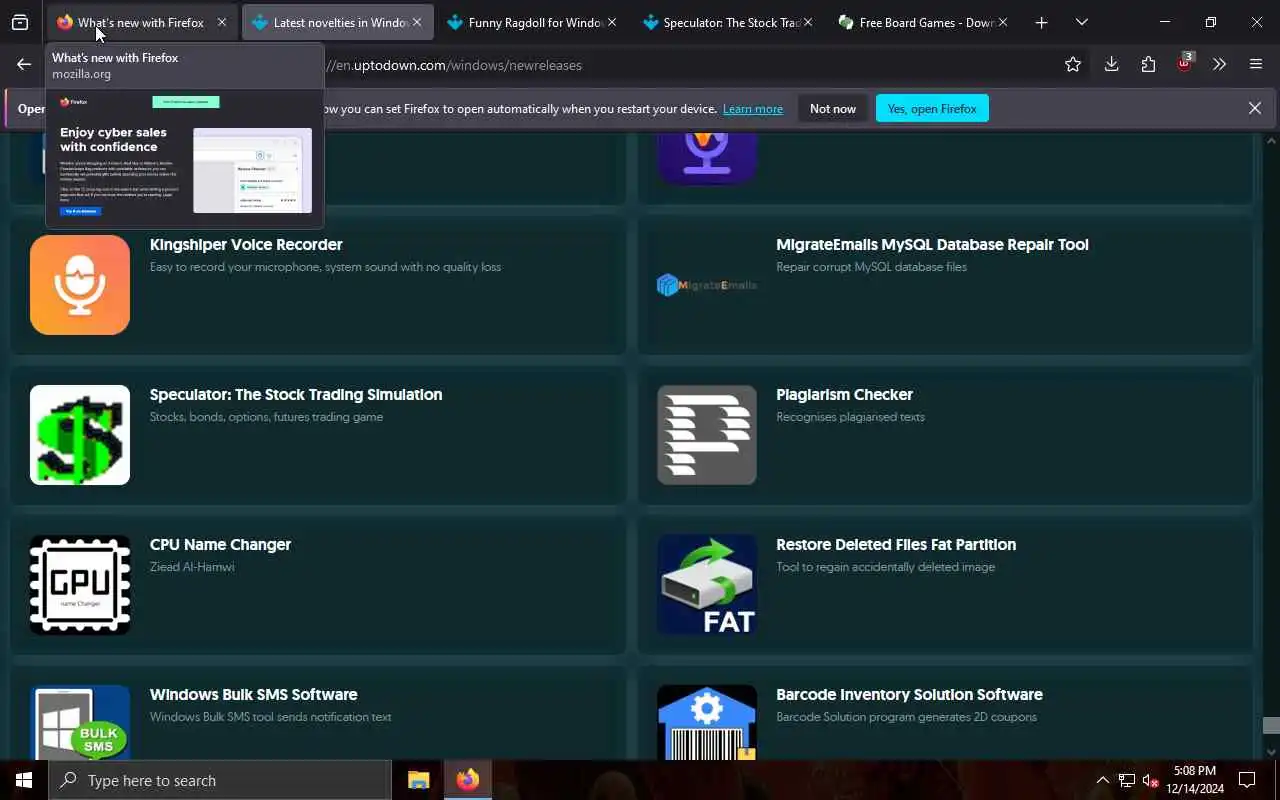The image size is (1280, 800).
Task: Click the MigrateEmails logo icon
Action: 707,285
